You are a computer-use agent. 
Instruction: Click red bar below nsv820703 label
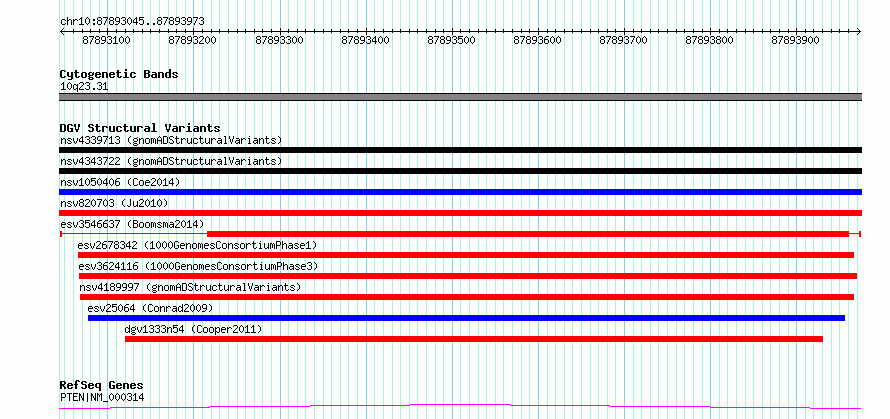pos(460,213)
